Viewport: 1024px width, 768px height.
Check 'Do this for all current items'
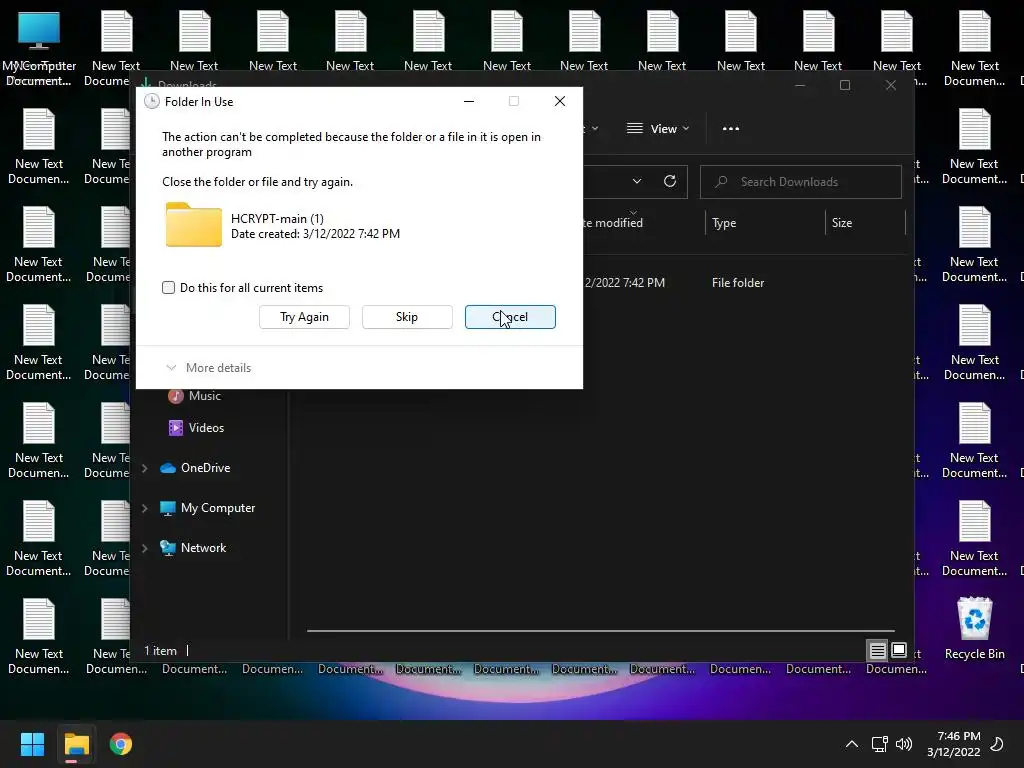coord(168,287)
